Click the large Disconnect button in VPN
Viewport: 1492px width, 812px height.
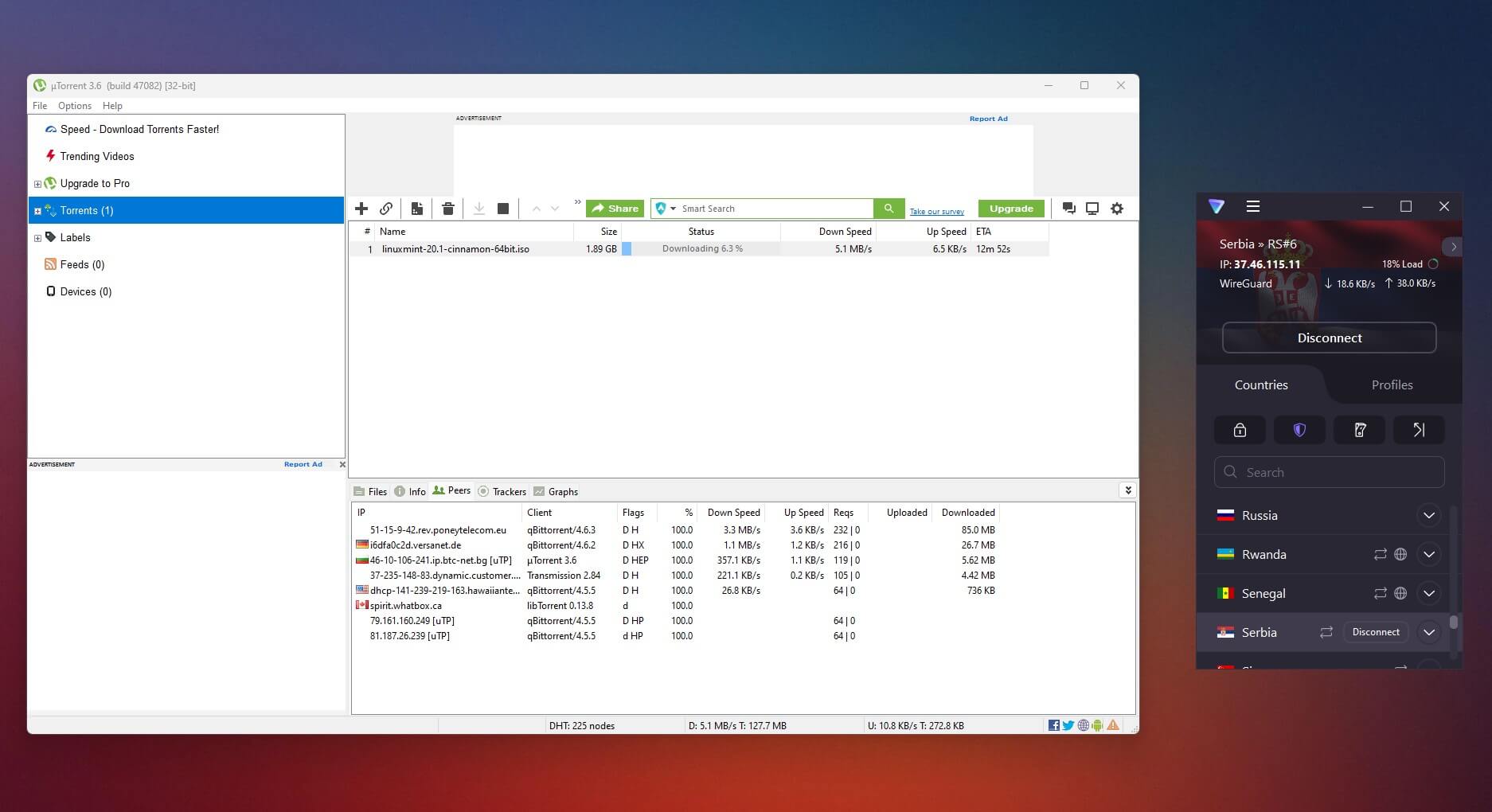(1329, 338)
